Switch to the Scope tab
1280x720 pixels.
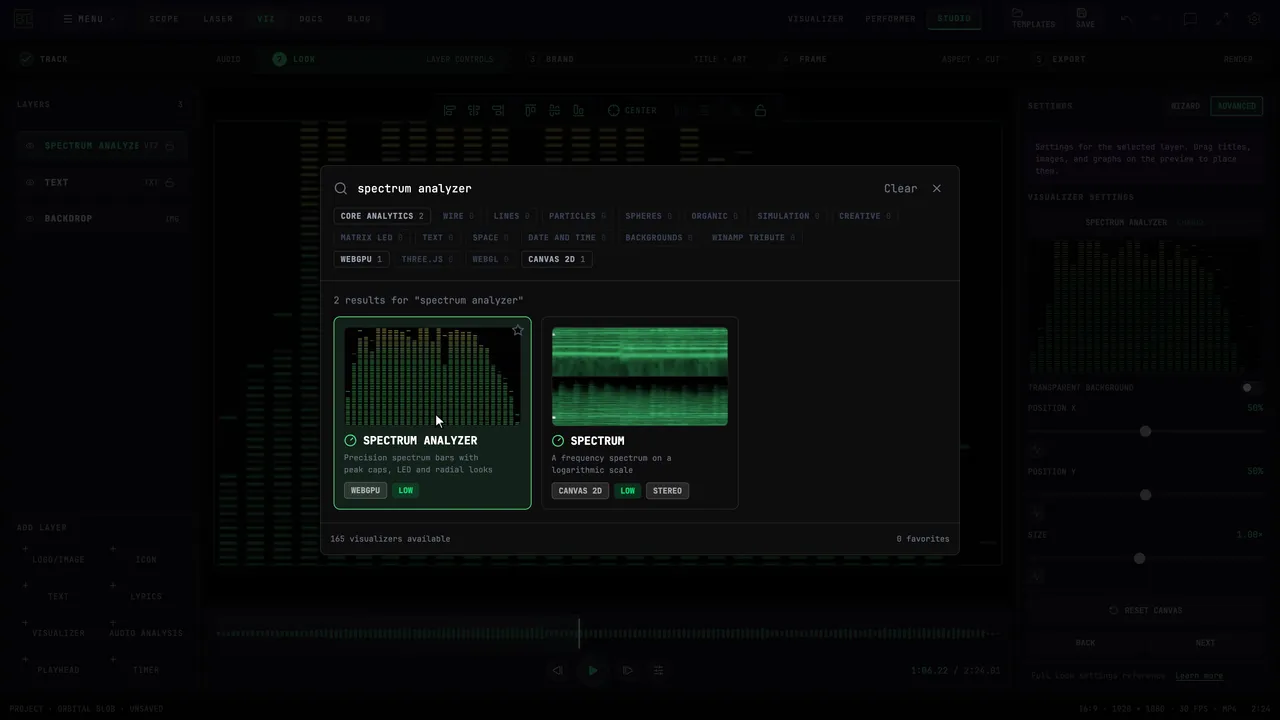[x=164, y=19]
